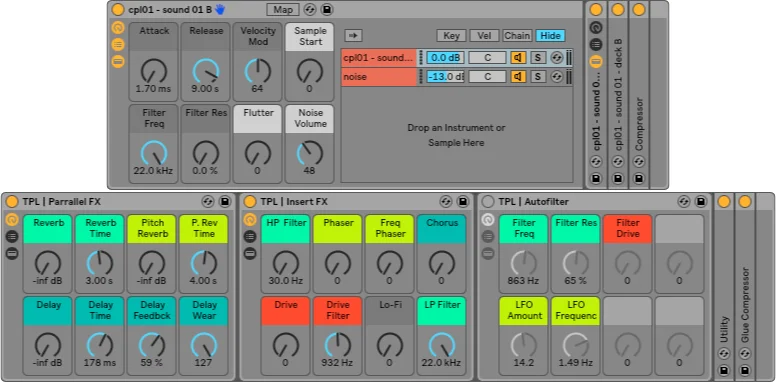Click the Attack macro knob
The width and height of the screenshot is (776, 382).
tap(154, 71)
